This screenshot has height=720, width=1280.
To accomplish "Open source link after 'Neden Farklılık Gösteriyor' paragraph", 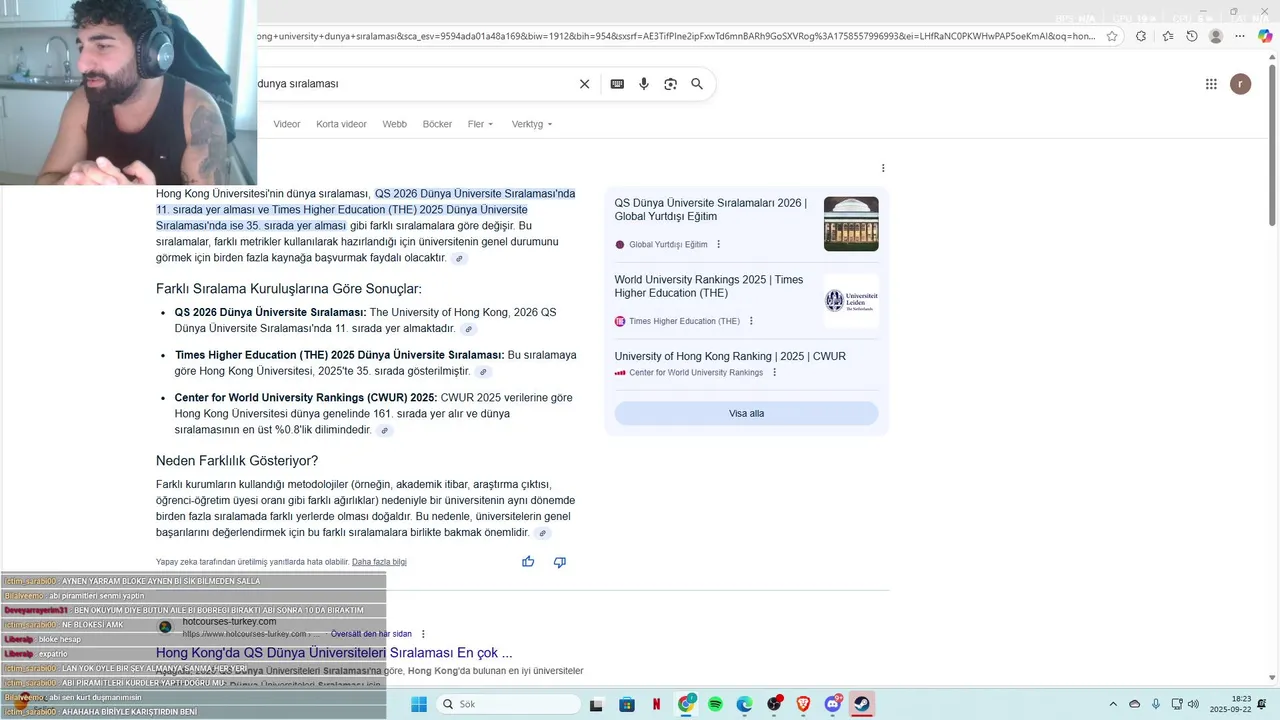I will (542, 533).
